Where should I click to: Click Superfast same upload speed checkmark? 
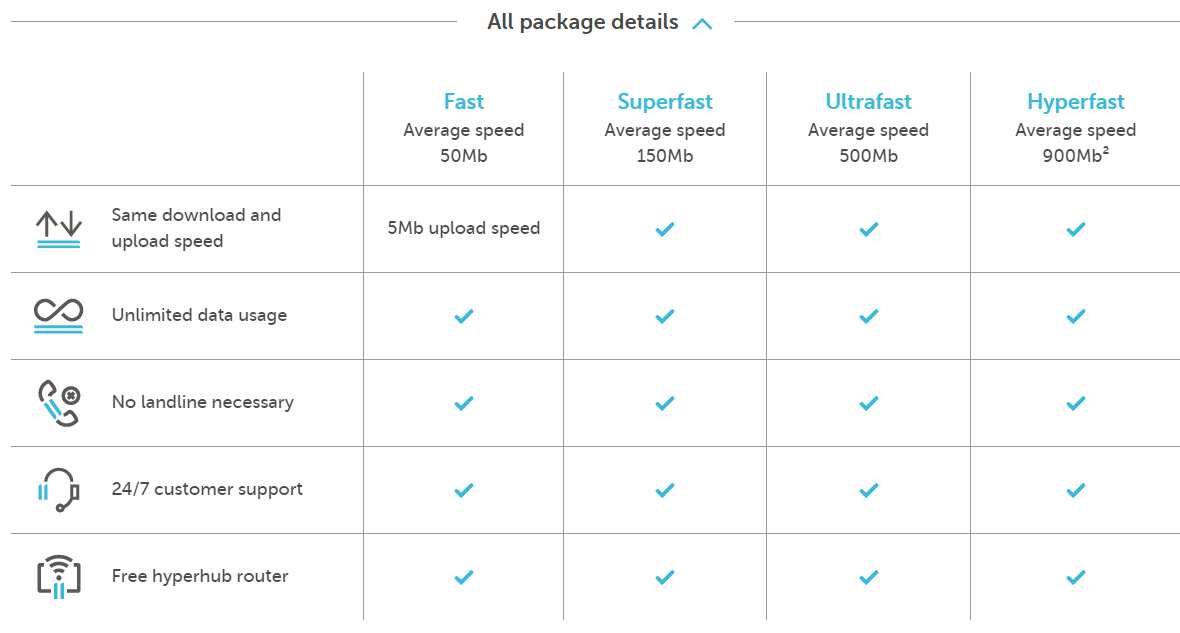pyautogui.click(x=665, y=229)
